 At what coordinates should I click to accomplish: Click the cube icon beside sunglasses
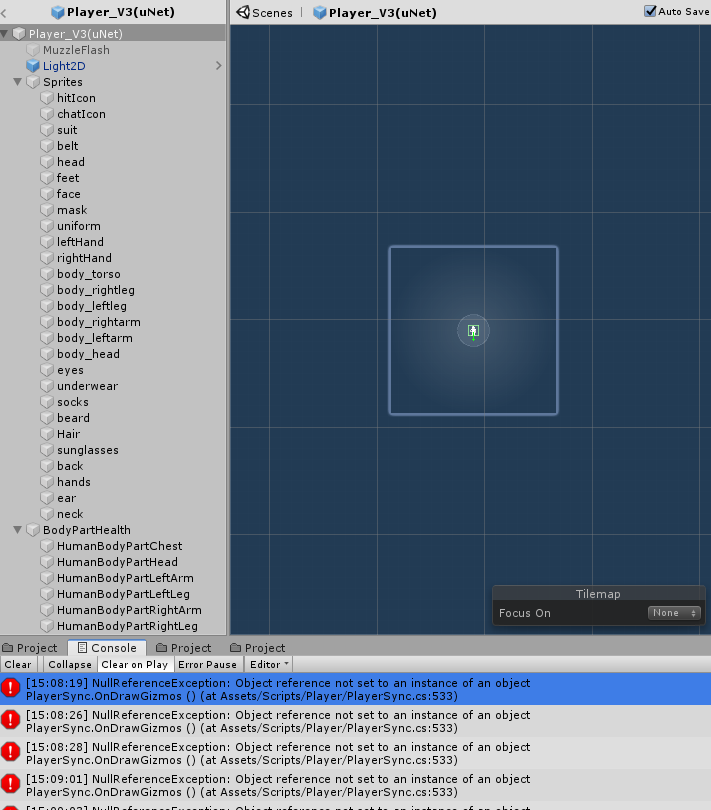(x=47, y=450)
